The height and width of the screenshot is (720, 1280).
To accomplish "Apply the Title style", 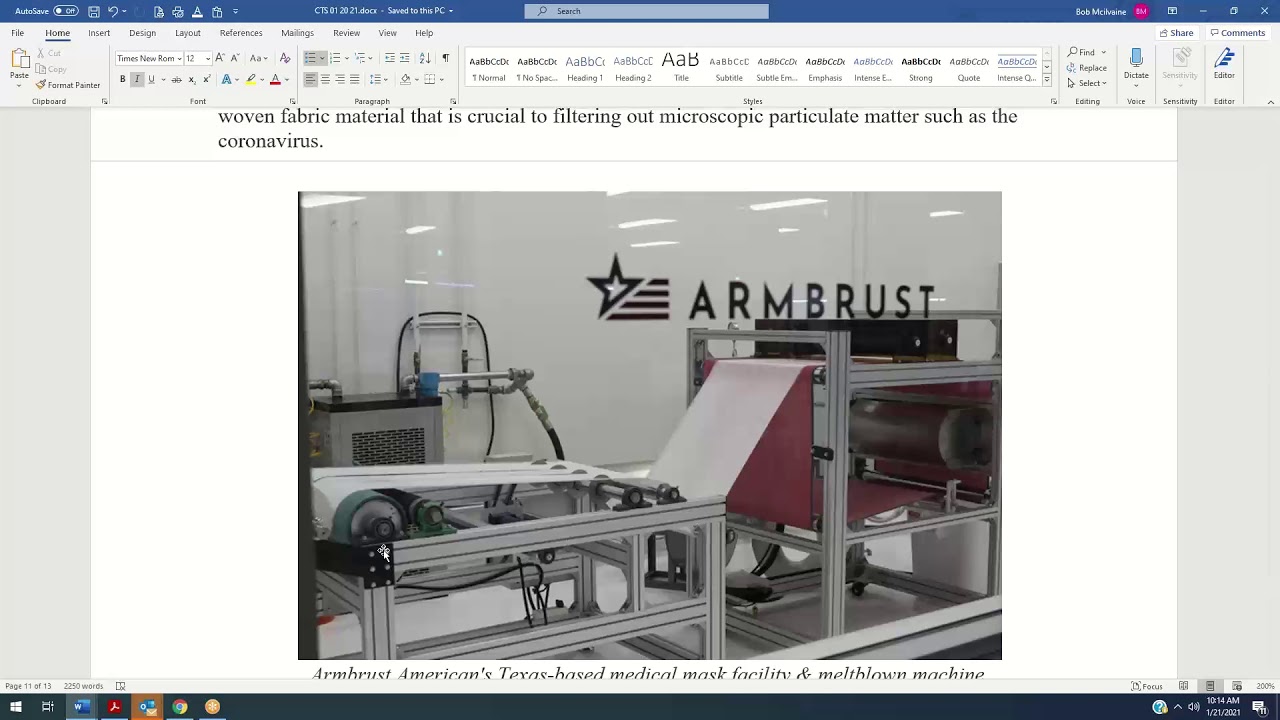I will pos(681,68).
